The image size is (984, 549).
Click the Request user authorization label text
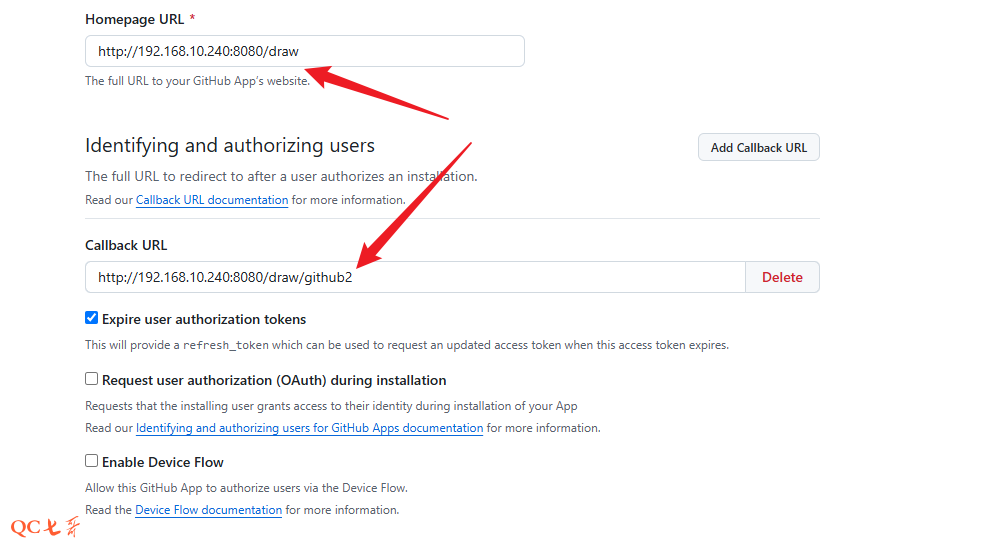pos(274,380)
